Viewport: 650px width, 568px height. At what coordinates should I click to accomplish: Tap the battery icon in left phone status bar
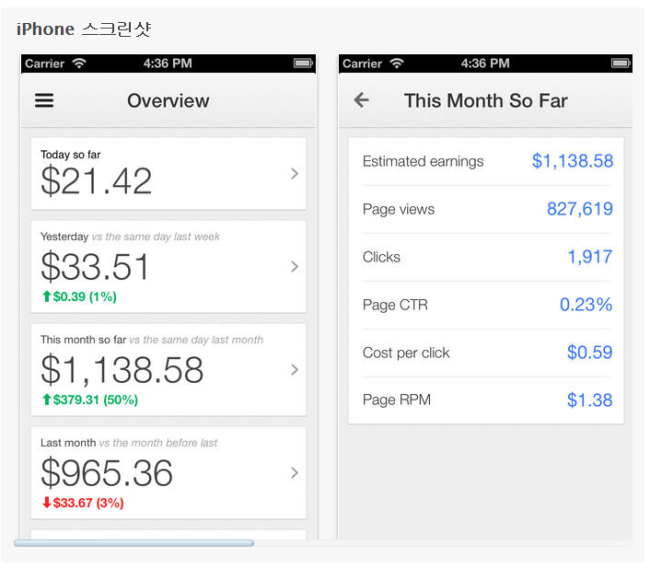tap(303, 63)
